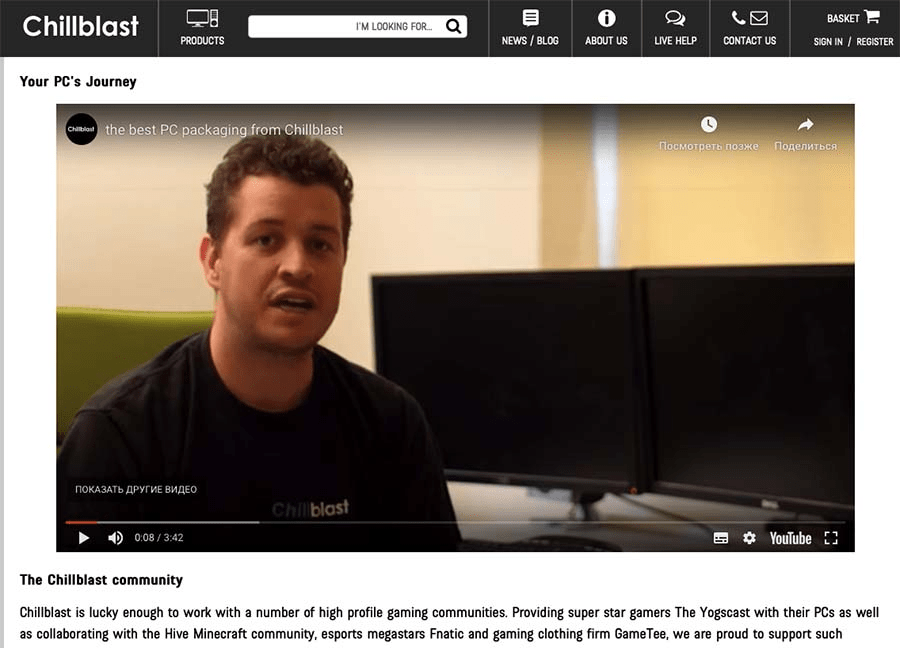
Task: Open the video on YouTube via logo
Action: pos(790,538)
